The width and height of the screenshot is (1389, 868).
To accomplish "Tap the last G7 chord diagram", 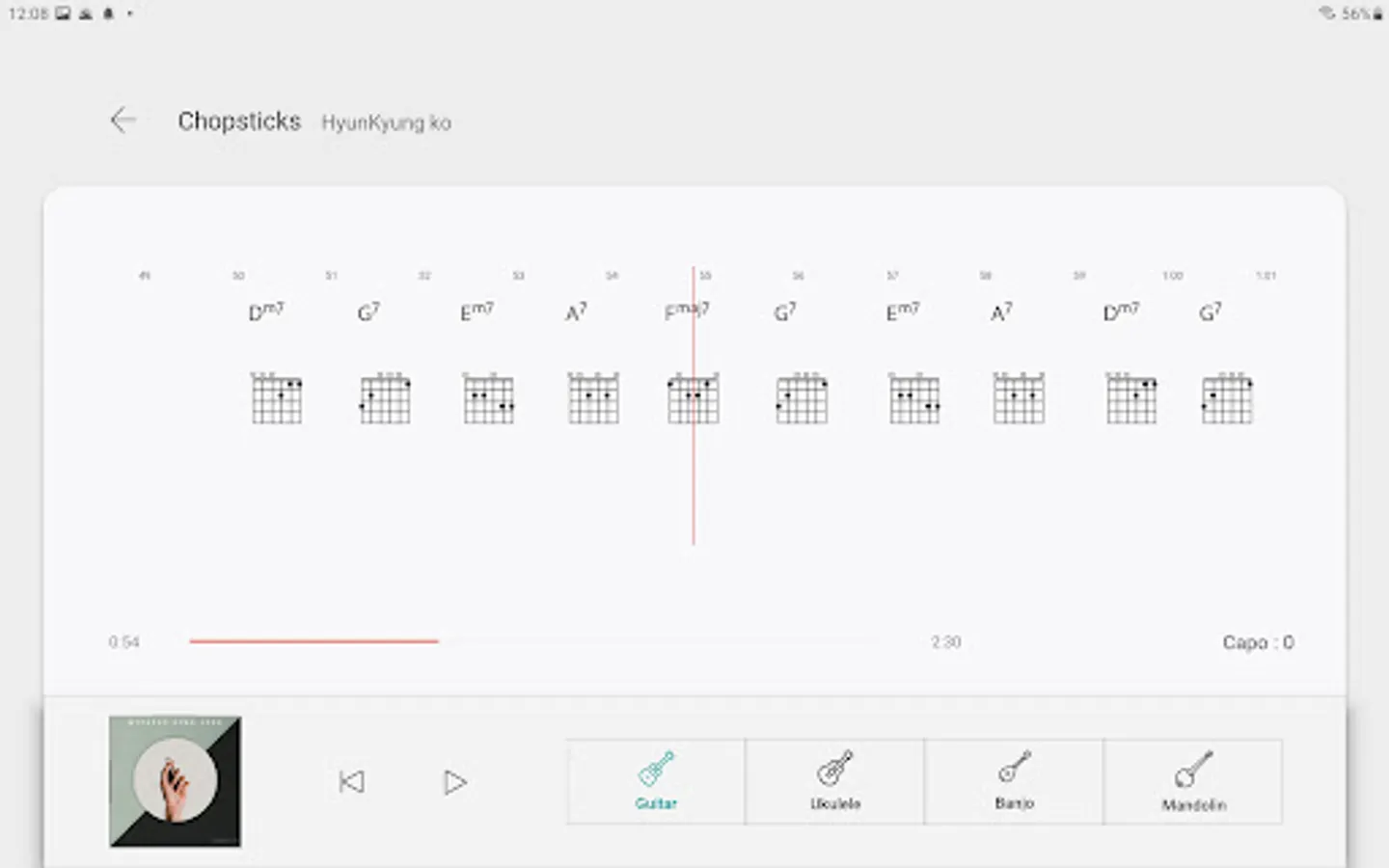I will (x=1227, y=398).
